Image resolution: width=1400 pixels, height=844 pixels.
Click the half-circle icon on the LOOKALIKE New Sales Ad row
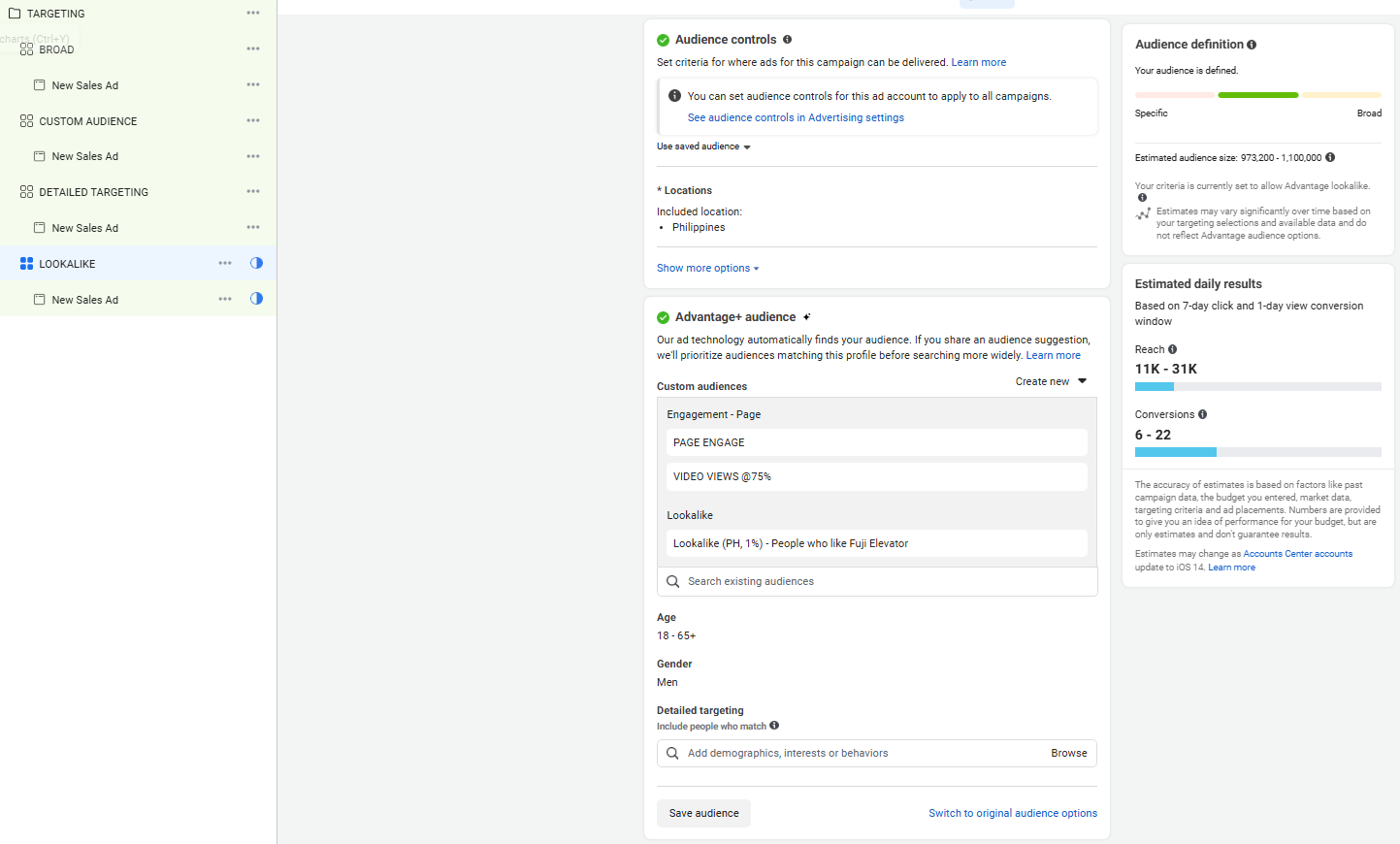coord(256,299)
